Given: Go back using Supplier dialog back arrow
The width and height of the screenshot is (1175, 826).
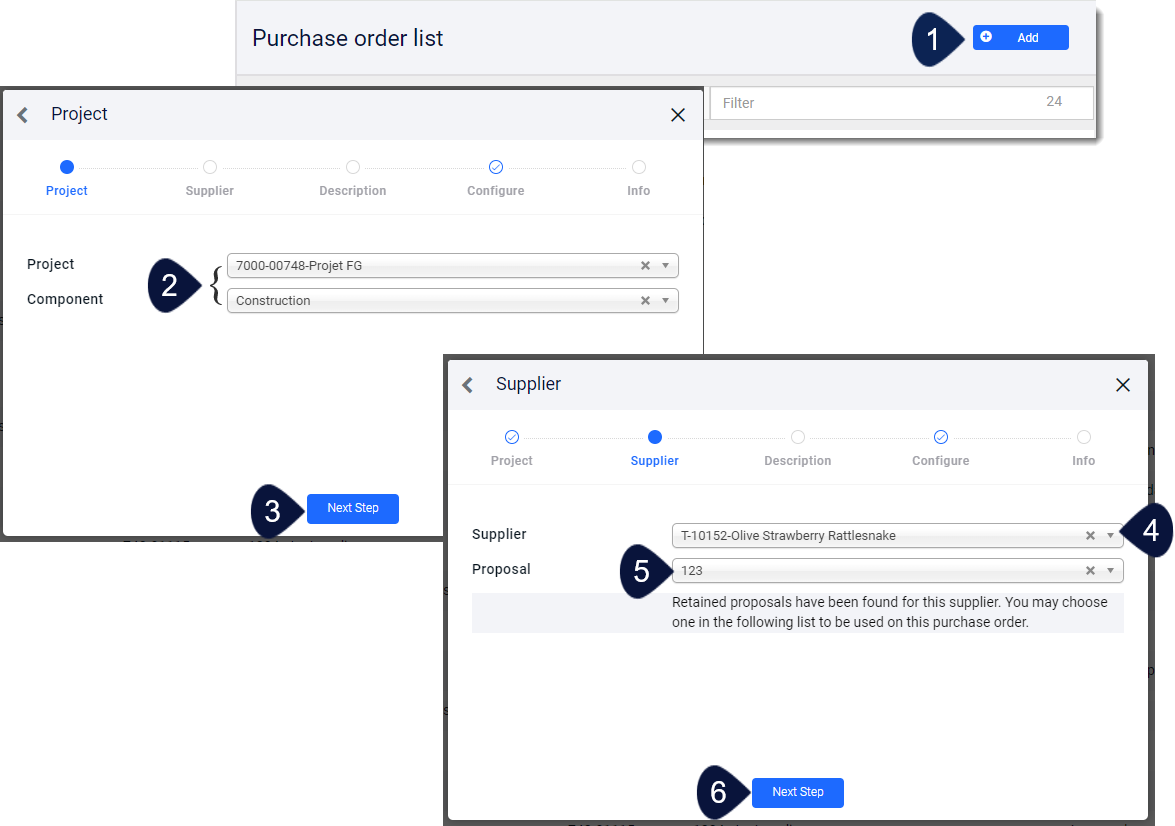Looking at the screenshot, I should [x=468, y=385].
